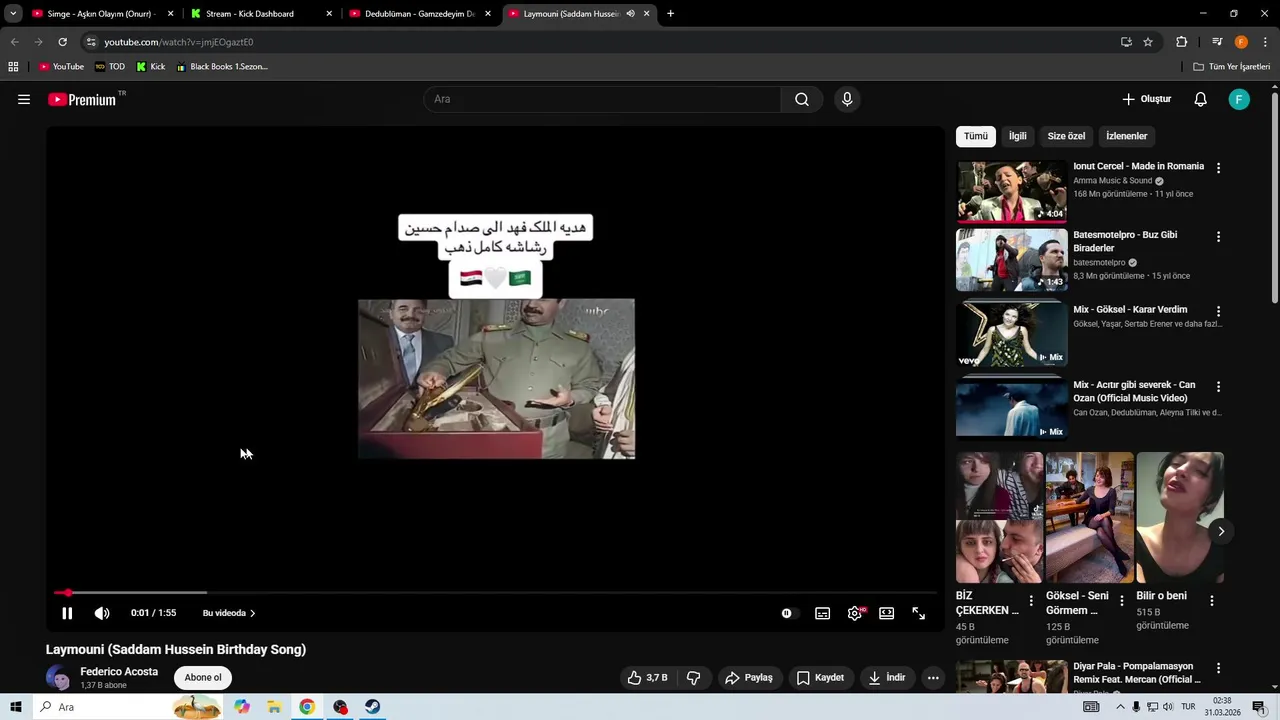Image resolution: width=1280 pixels, height=720 pixels.
Task: Open Kick bookmark in bookmarks bar
Action: 151,67
